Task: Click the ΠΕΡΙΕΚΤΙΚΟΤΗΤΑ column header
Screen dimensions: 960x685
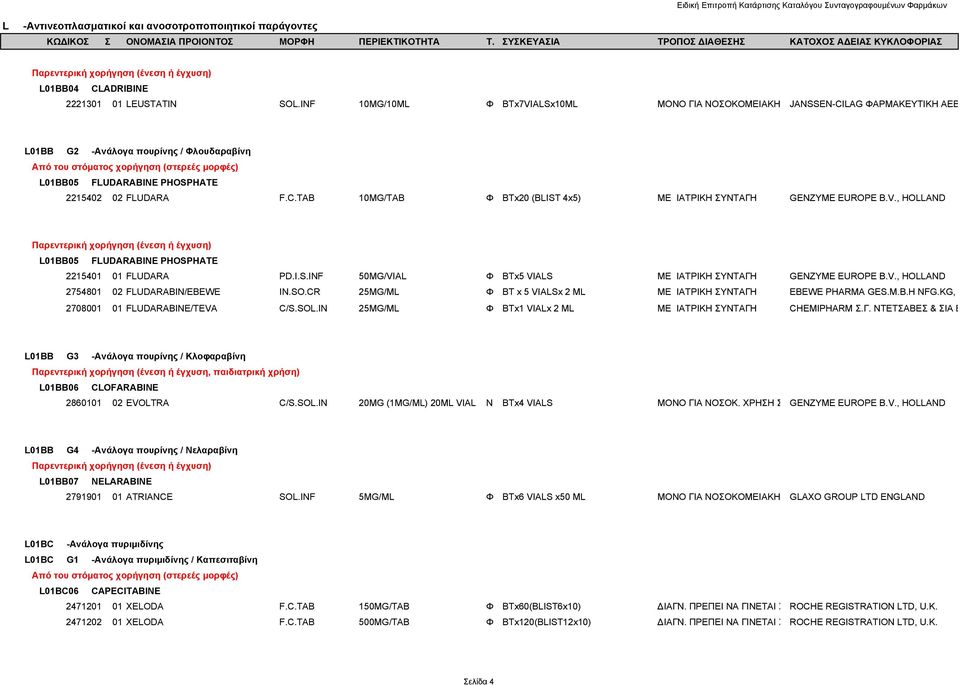Action: pos(399,42)
